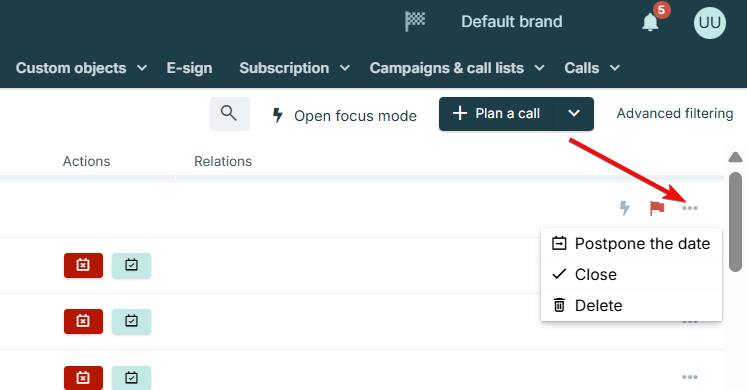Click red cancel-calendar button in second row
The height and width of the screenshot is (390, 747).
[83, 265]
